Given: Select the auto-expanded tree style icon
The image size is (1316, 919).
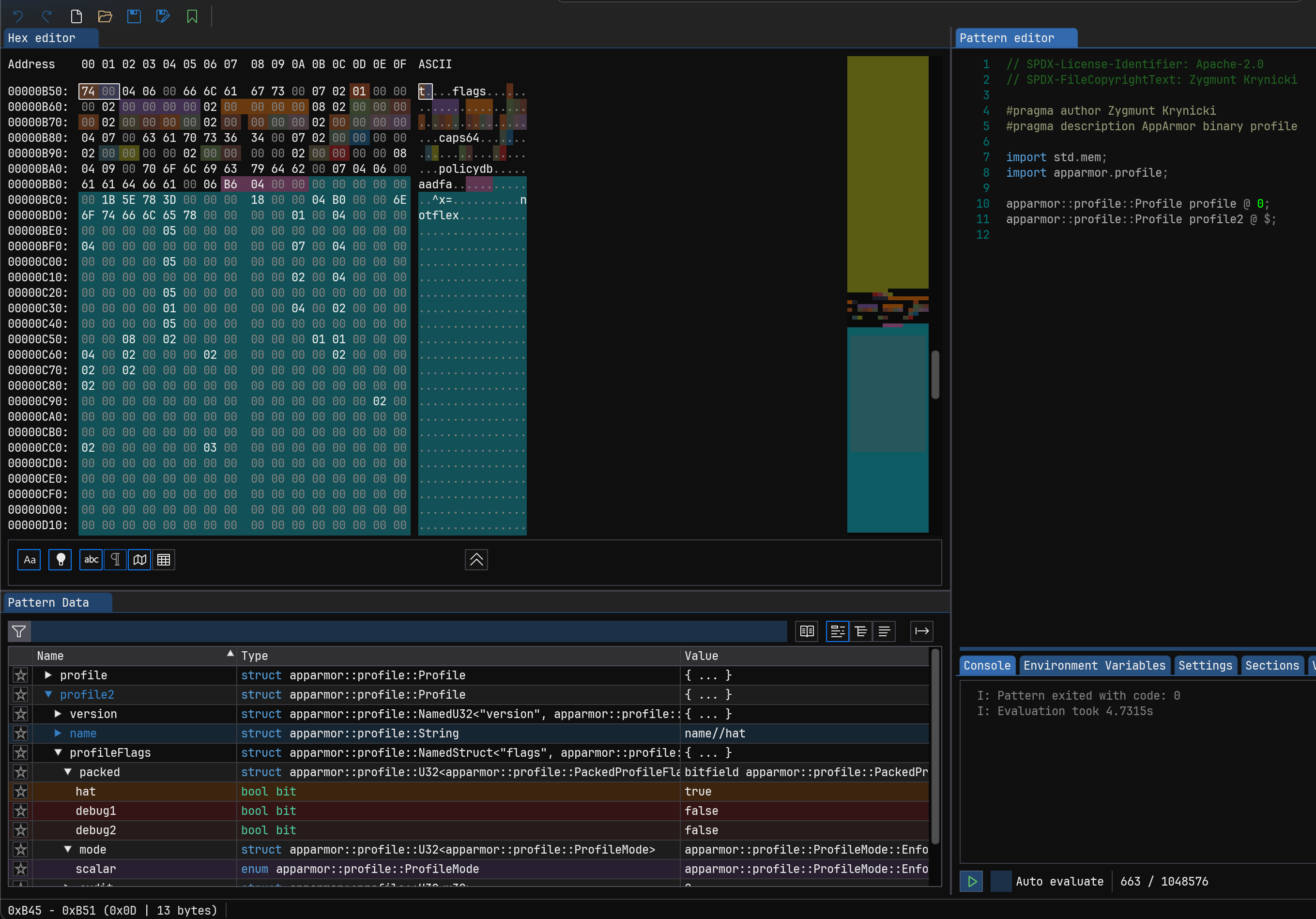Looking at the screenshot, I should pos(861,631).
